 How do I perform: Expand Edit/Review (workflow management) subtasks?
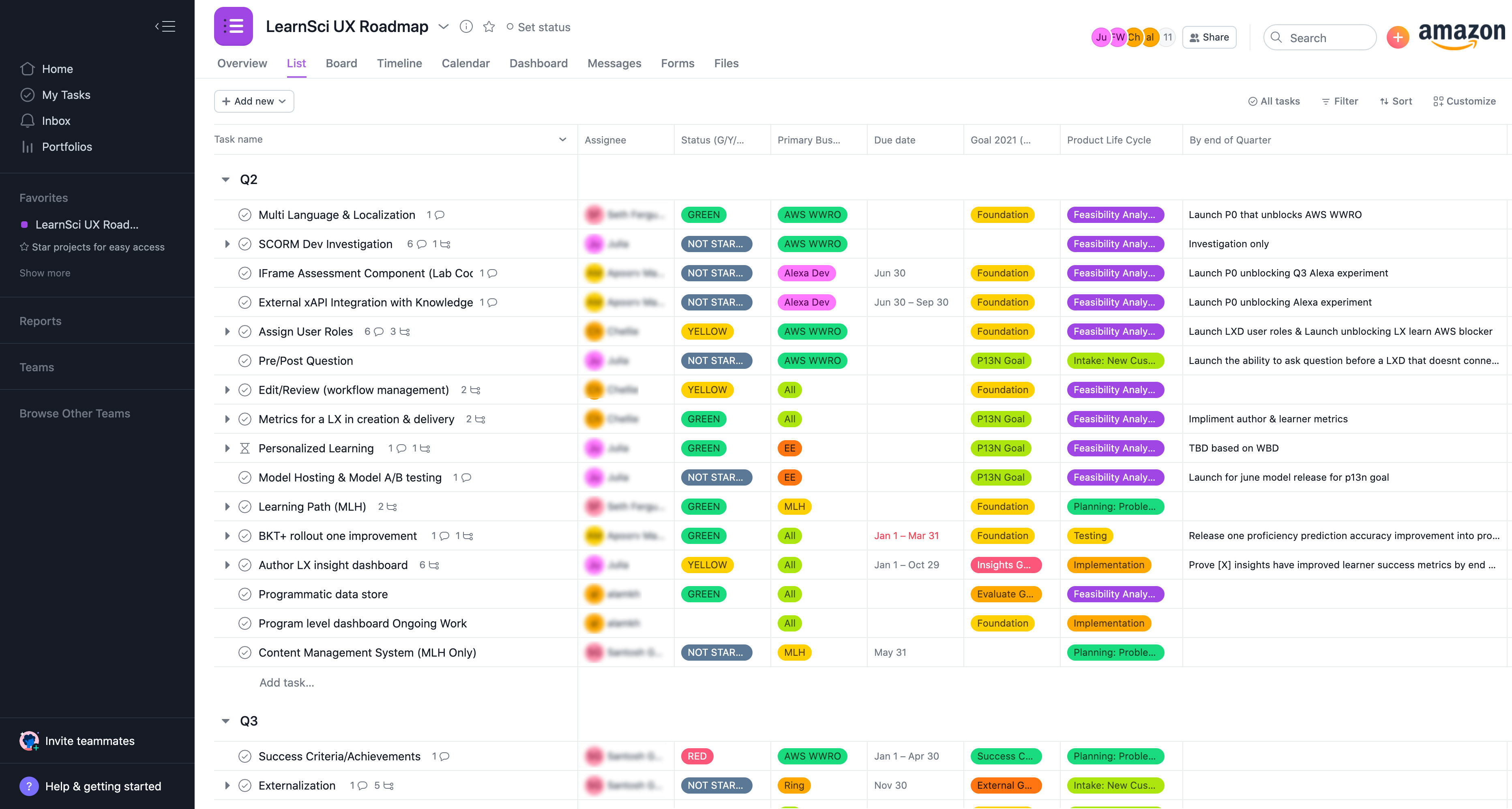coord(227,390)
